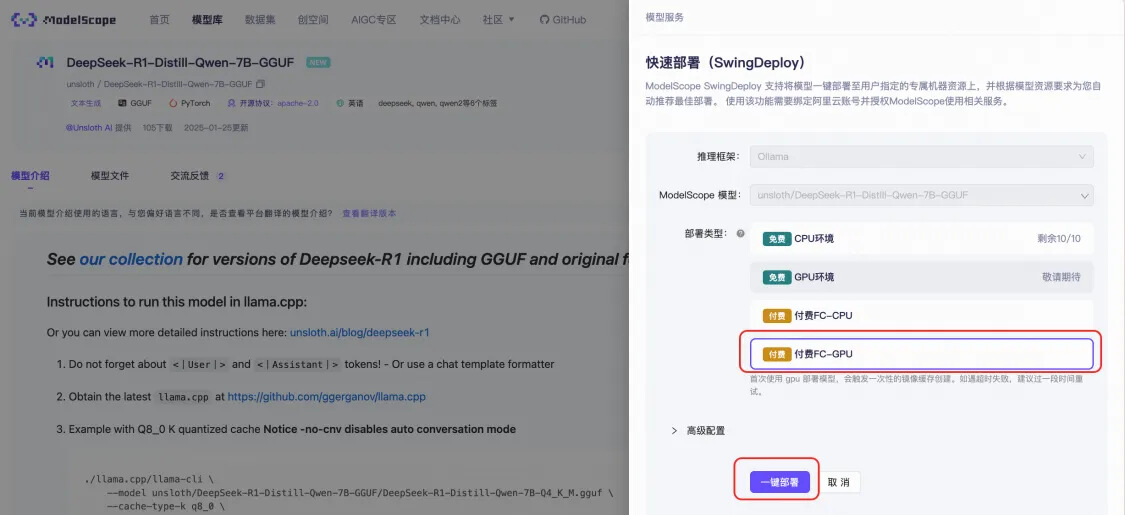Open 模型库 in the top navigation
Viewport: 1125px width, 515px height.
click(207, 19)
